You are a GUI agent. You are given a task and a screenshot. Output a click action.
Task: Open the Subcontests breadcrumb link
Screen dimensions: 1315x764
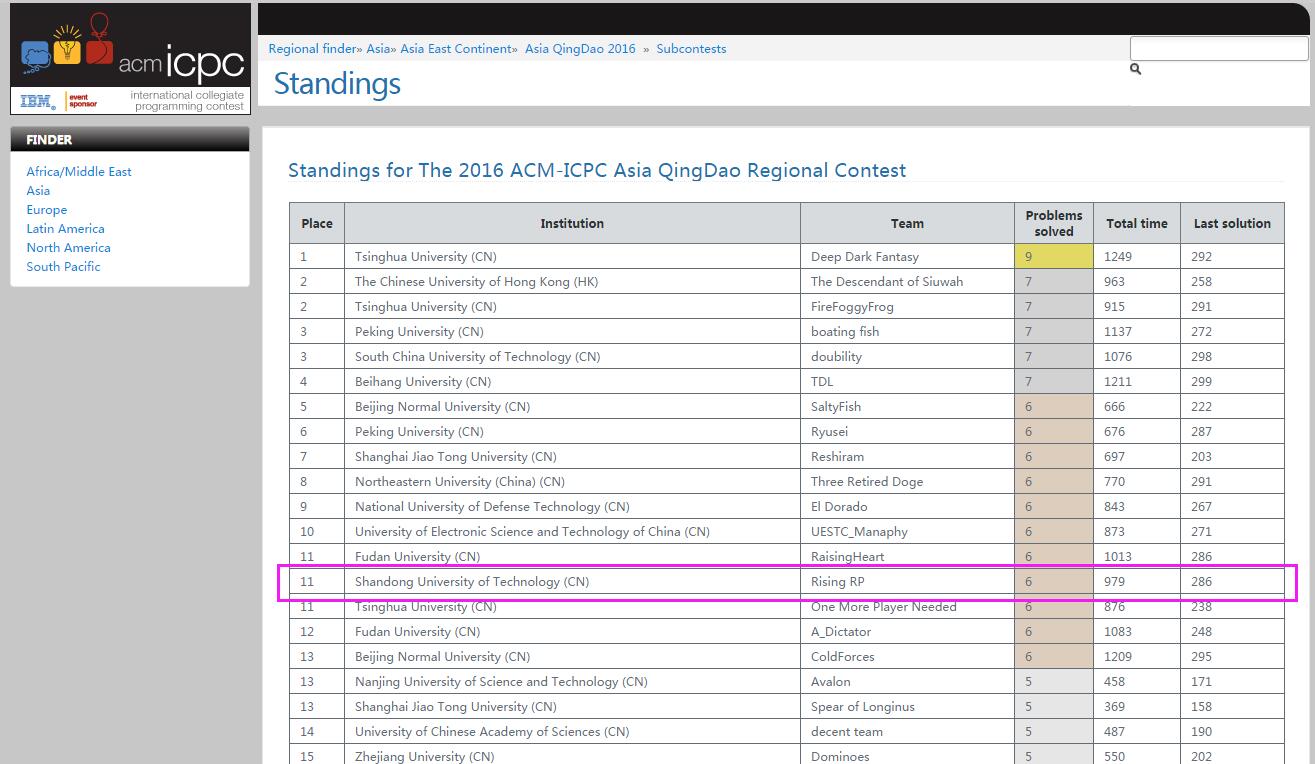click(691, 48)
